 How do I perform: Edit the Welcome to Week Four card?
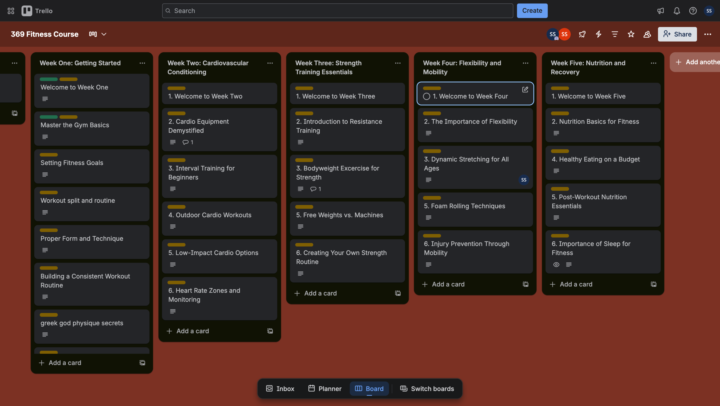pos(525,90)
